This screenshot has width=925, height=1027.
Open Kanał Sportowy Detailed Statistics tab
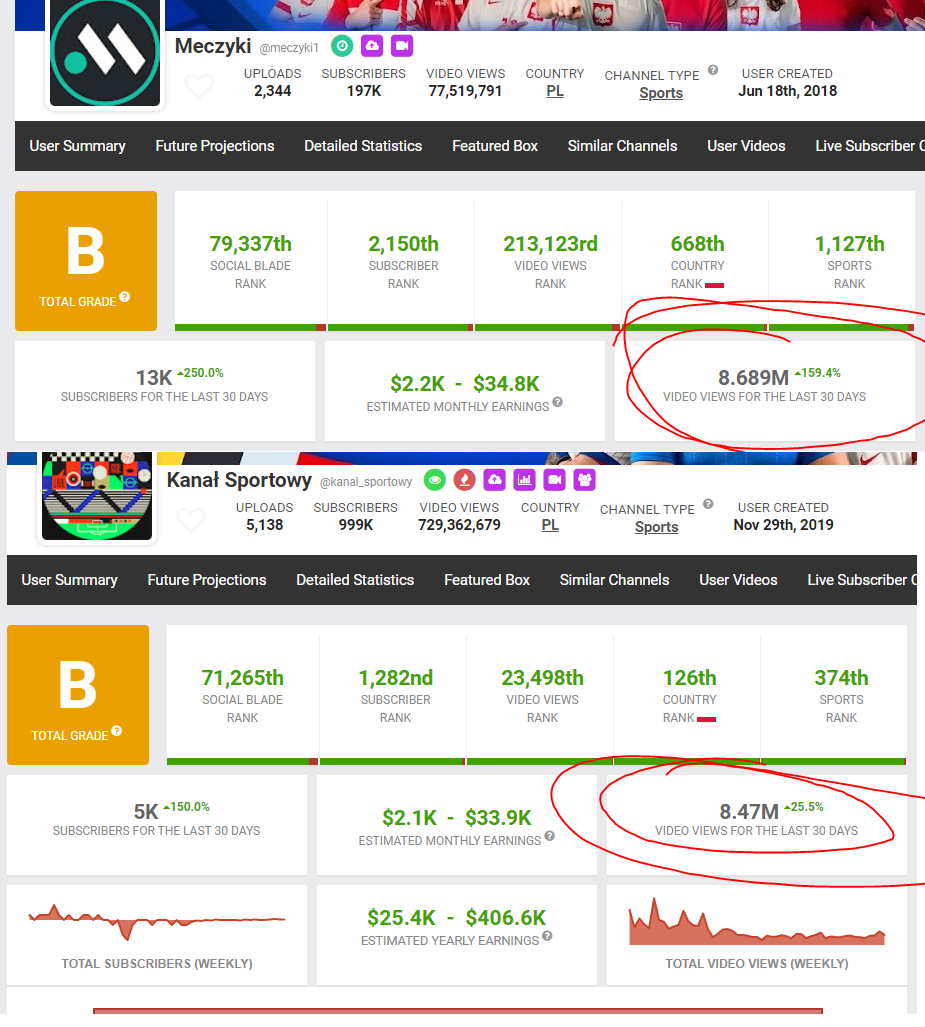[355, 580]
